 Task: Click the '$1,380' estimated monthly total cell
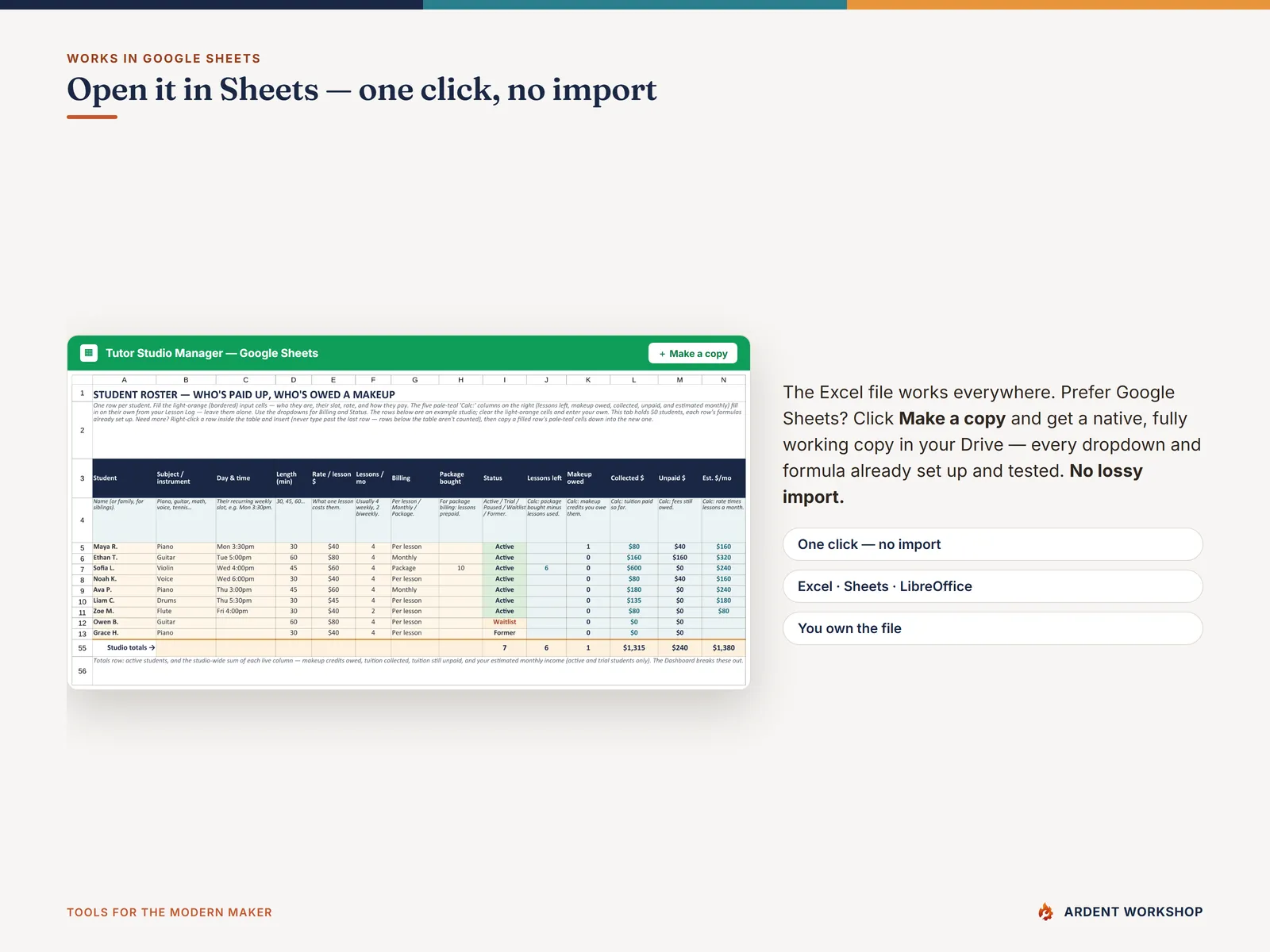[723, 647]
